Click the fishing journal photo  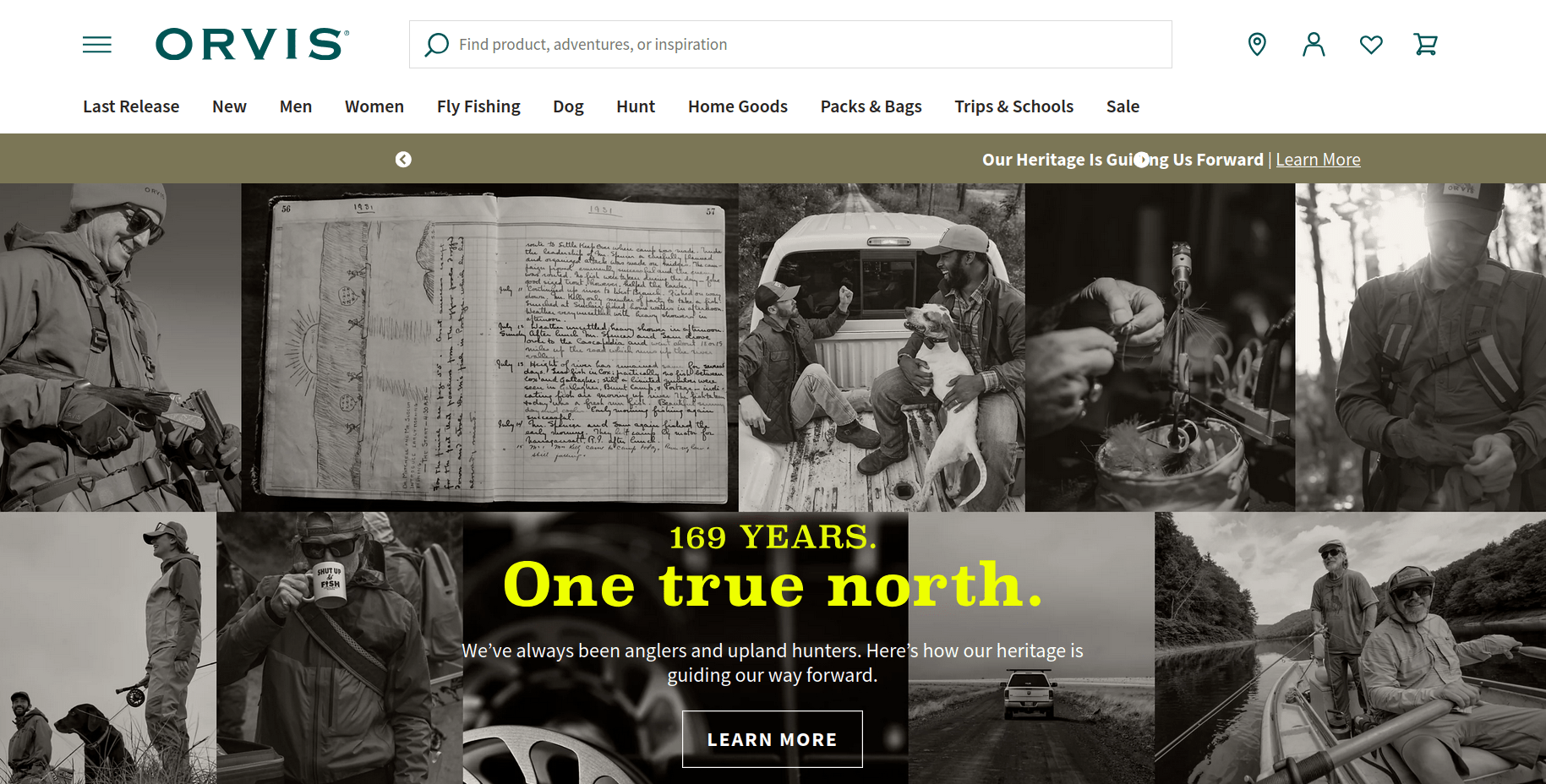(490, 347)
